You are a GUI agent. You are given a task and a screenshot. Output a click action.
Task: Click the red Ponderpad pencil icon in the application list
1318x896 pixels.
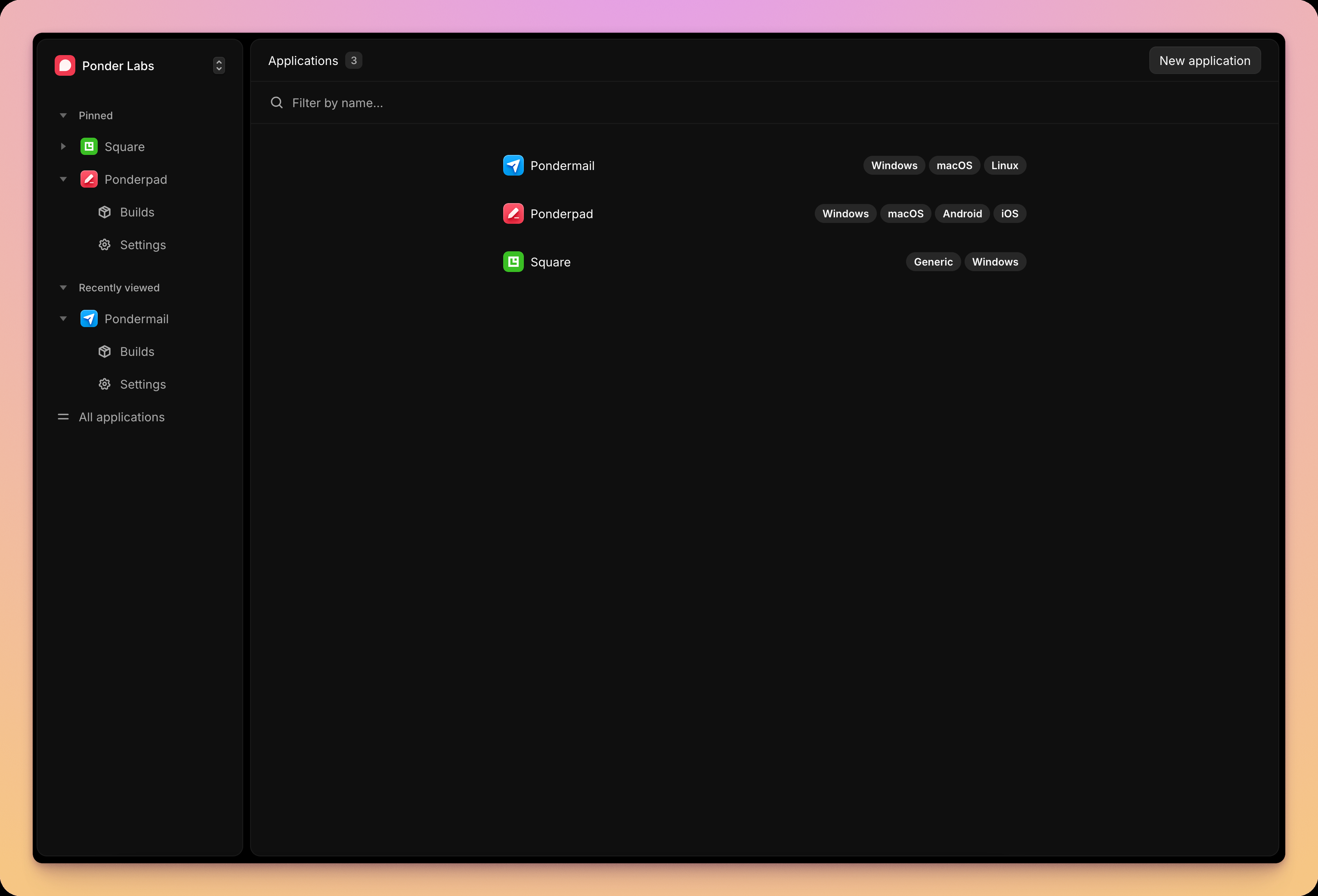(513, 214)
